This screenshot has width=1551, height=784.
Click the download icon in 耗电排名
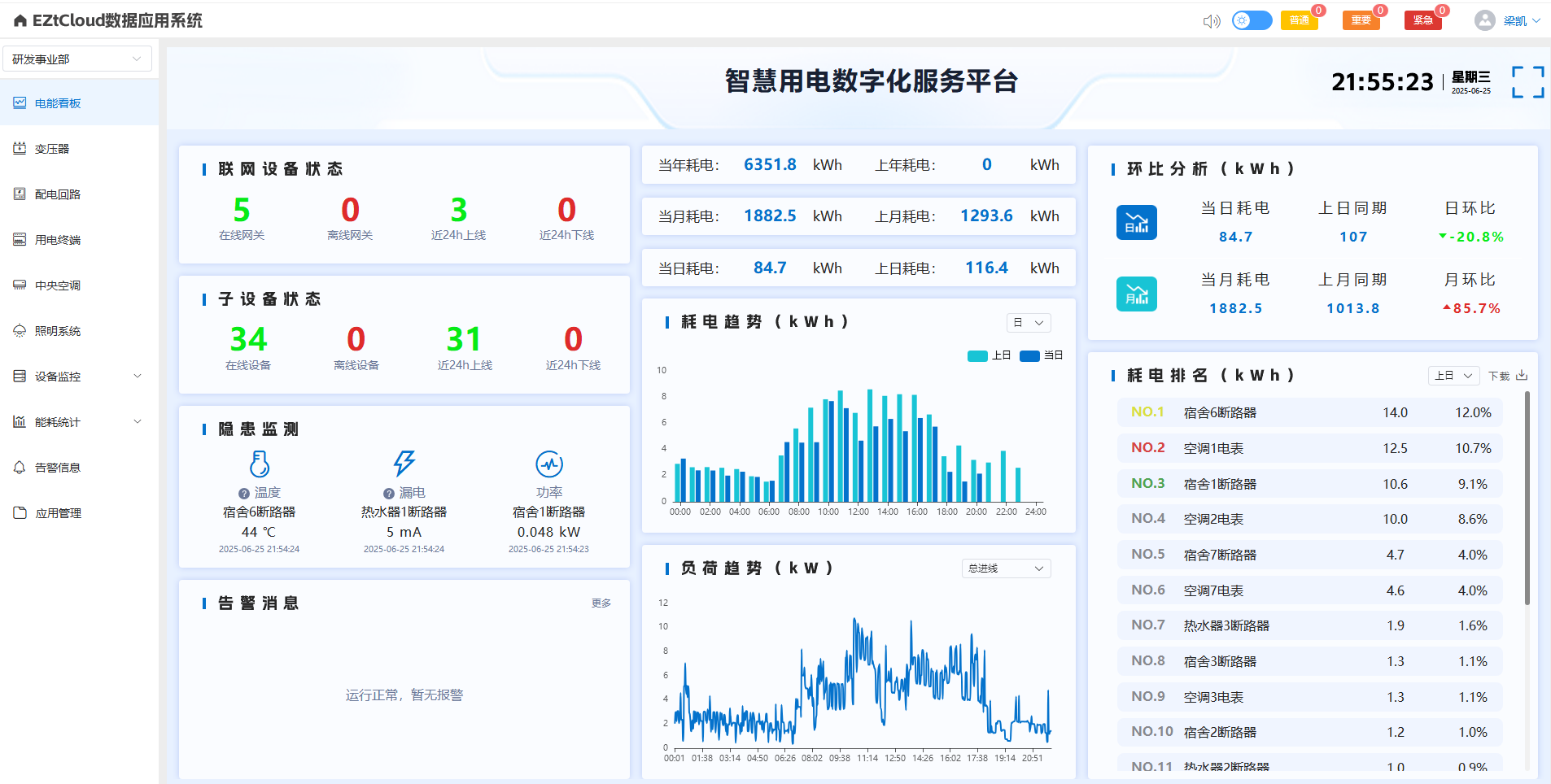coord(1522,376)
